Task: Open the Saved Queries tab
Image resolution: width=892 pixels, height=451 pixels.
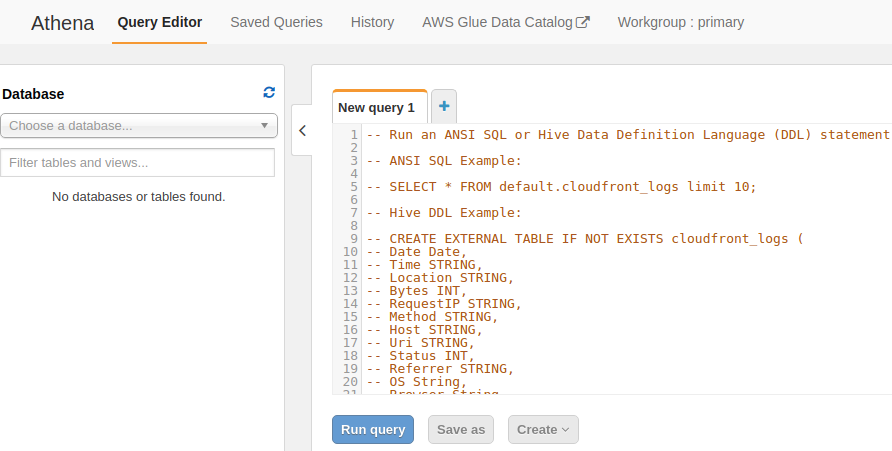Action: tap(276, 22)
